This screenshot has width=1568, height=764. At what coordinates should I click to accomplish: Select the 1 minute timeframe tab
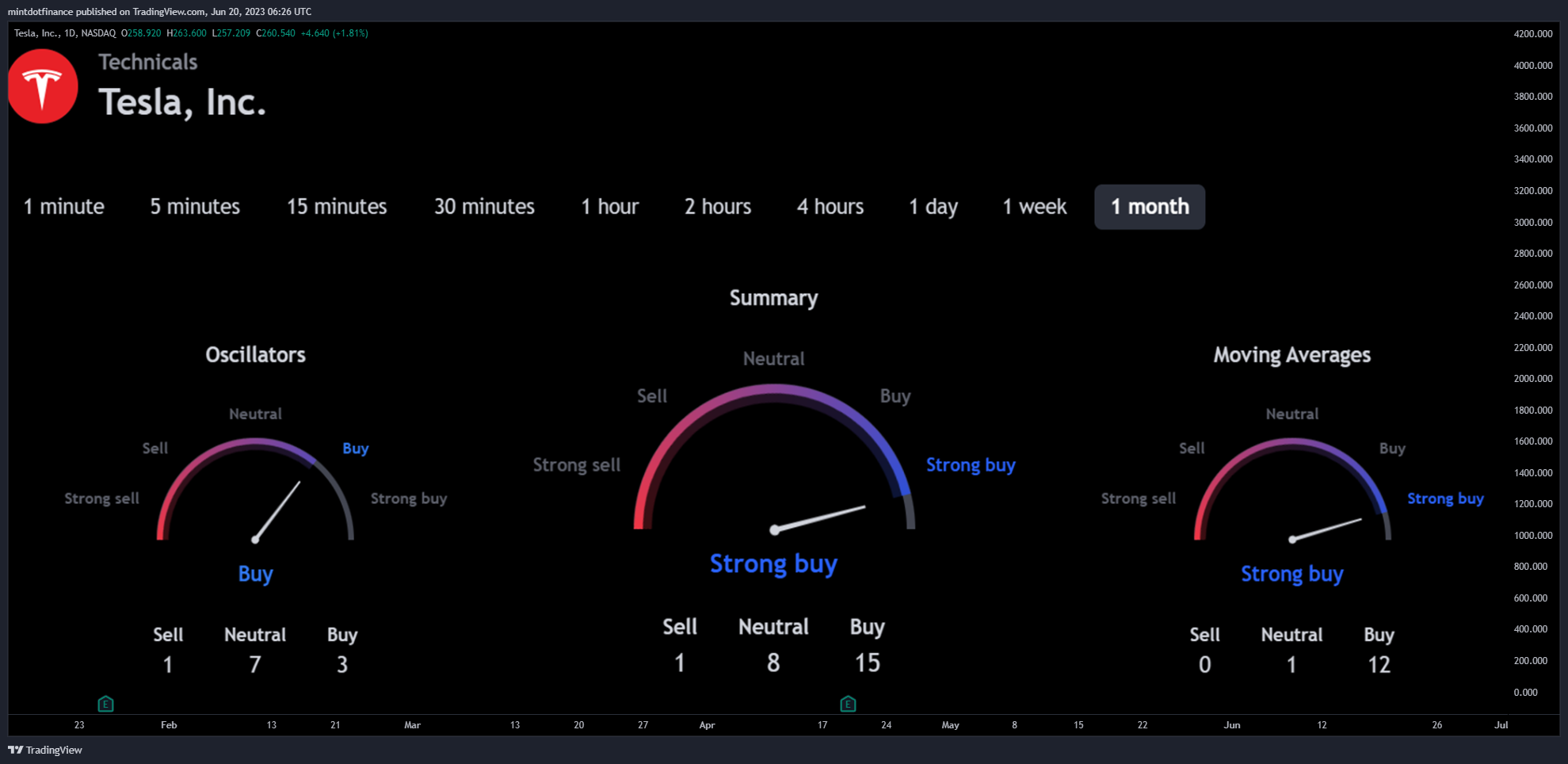(63, 207)
